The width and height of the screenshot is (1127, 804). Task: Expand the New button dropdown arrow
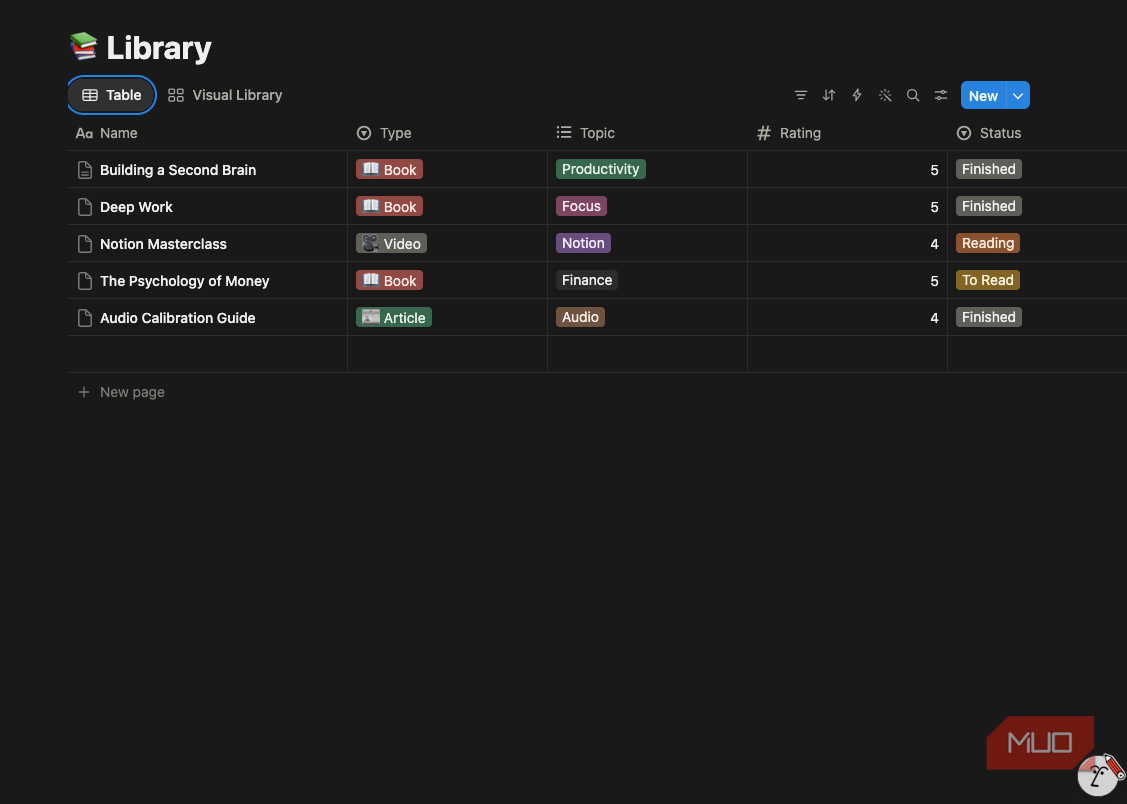point(1018,96)
